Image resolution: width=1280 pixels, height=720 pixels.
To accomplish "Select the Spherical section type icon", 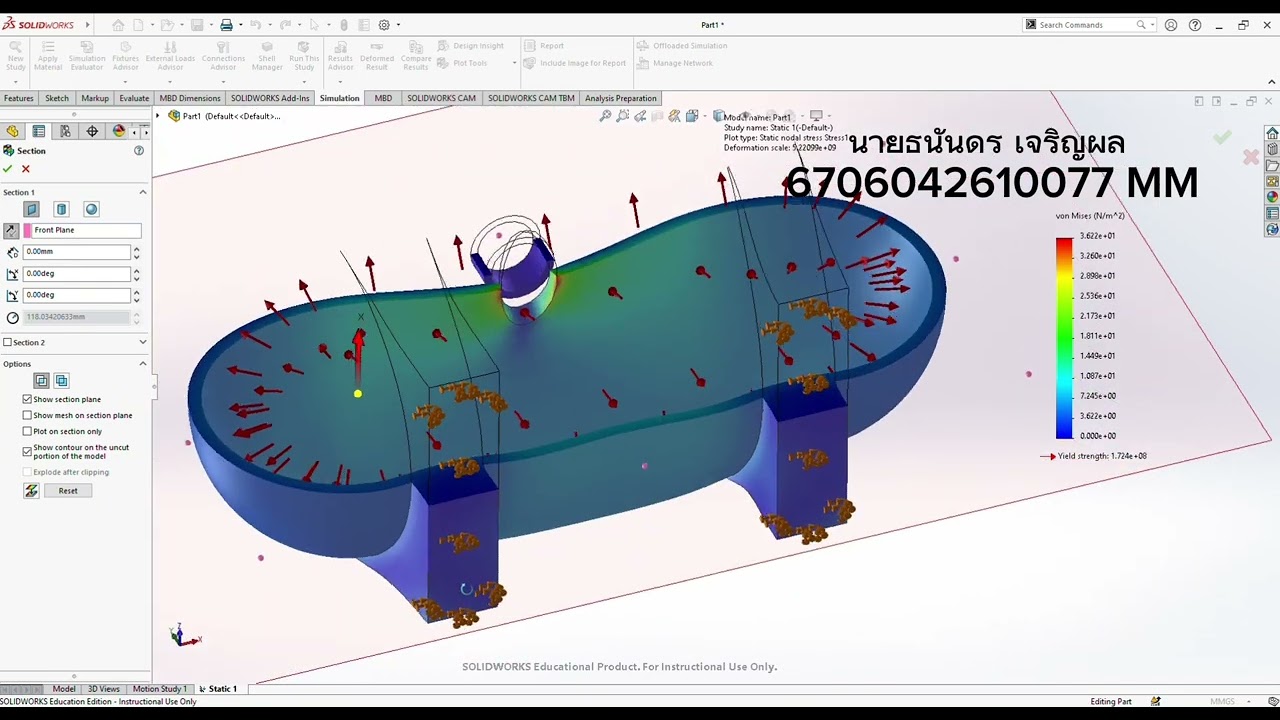I will click(91, 209).
